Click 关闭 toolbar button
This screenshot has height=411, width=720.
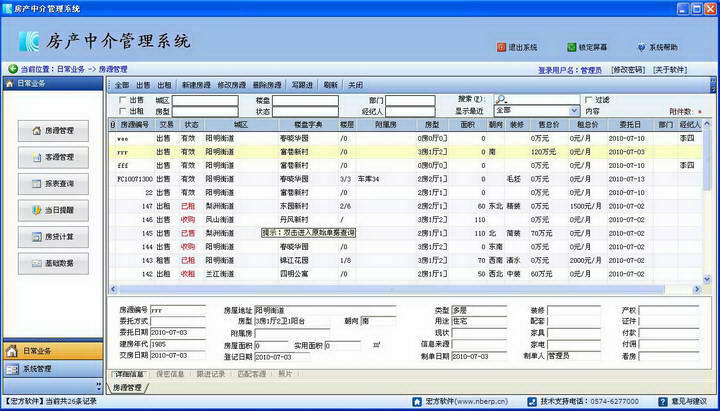355,85
